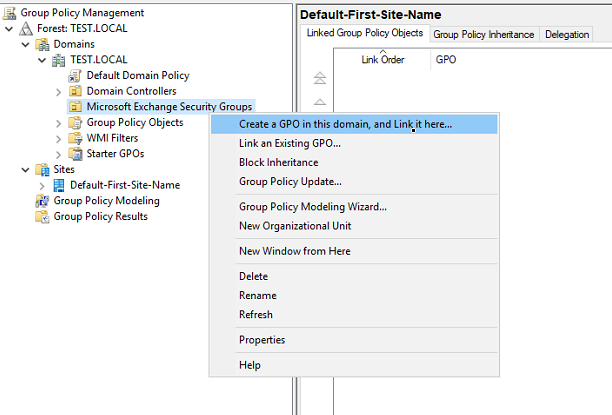Sort by the Link Order column header

[x=382, y=60]
